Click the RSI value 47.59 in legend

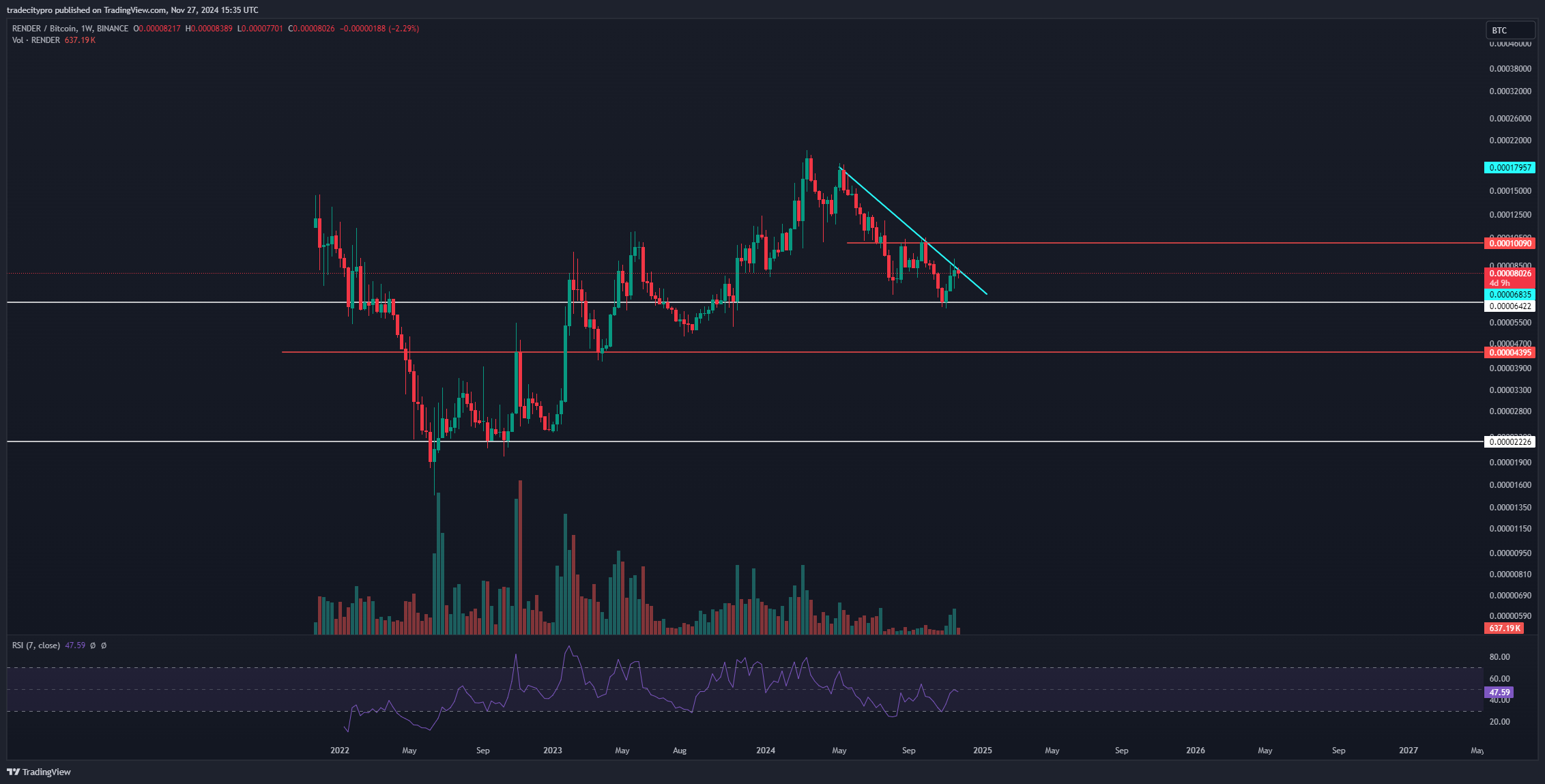click(75, 645)
